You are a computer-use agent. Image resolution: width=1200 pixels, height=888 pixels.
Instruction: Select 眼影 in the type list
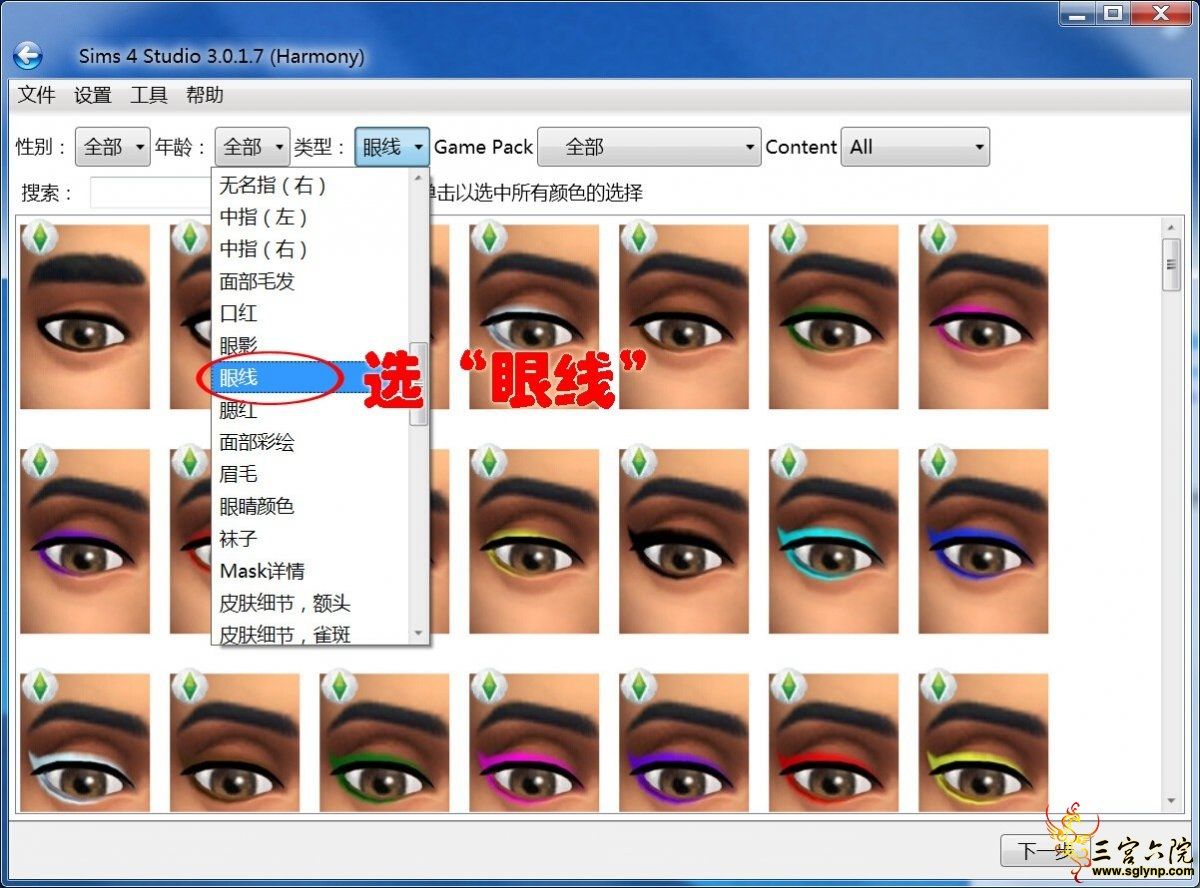click(x=311, y=345)
